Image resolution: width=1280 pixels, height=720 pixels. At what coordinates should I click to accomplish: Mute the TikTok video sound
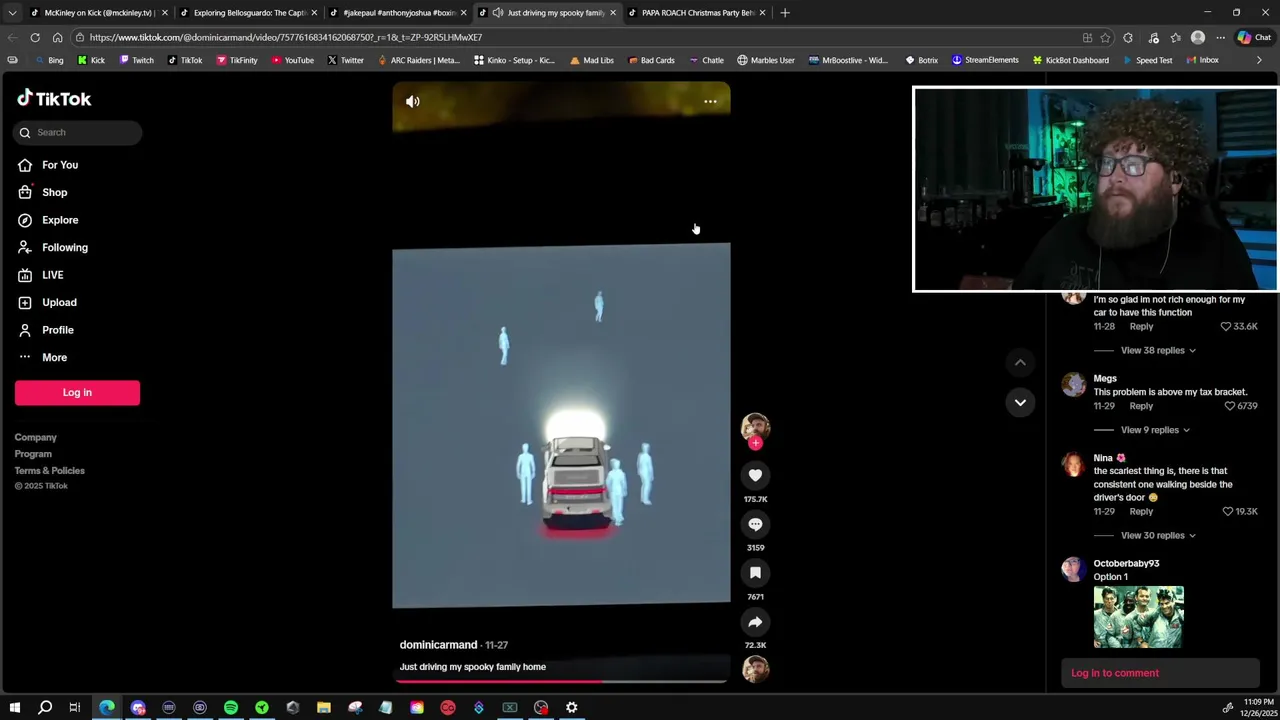point(412,101)
